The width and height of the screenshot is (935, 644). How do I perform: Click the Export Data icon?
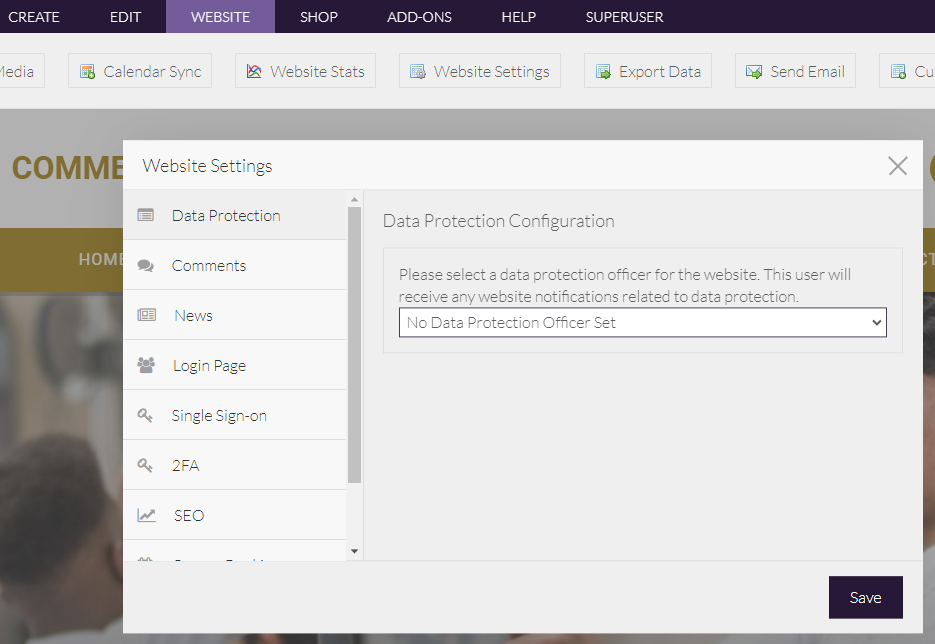click(x=603, y=72)
